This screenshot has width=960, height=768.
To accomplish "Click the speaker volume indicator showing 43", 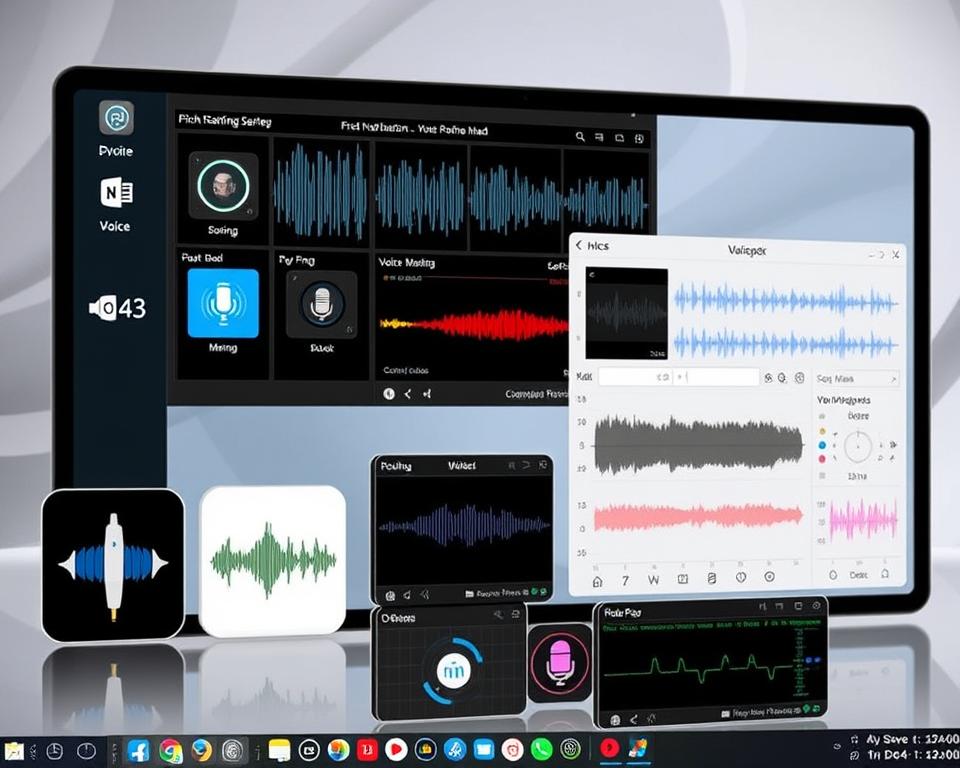I will point(117,309).
